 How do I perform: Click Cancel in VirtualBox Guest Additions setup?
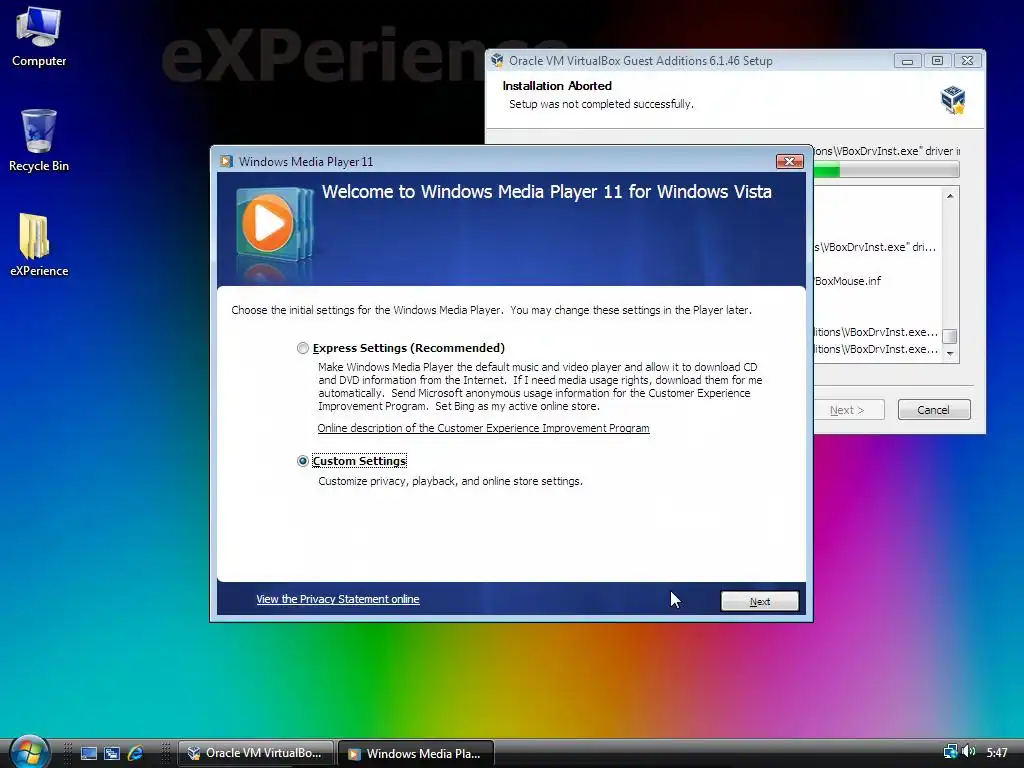(x=934, y=409)
